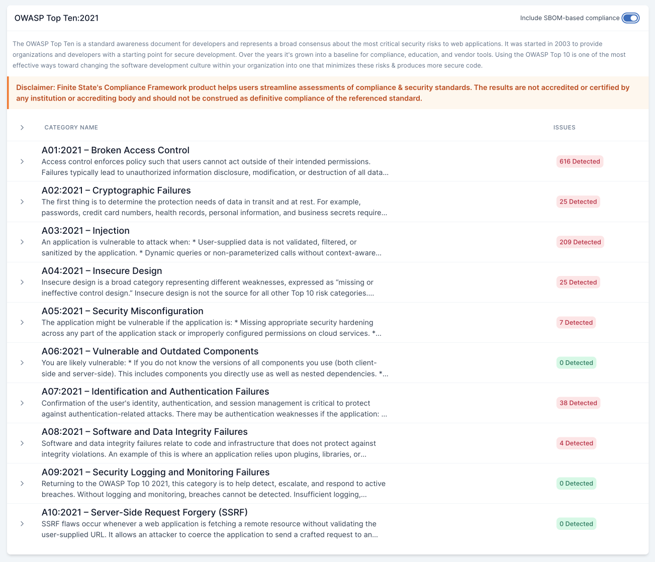Click the 7 Detected badge
Viewport: 655px width, 562px height.
pos(576,323)
